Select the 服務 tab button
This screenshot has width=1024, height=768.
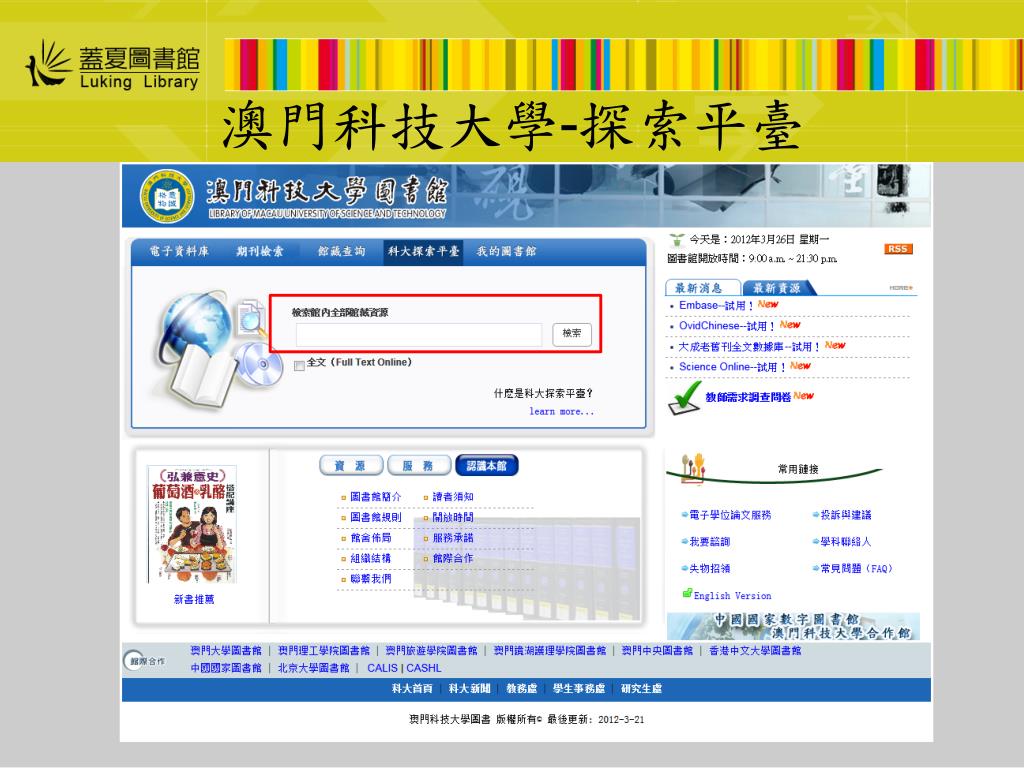pos(419,466)
